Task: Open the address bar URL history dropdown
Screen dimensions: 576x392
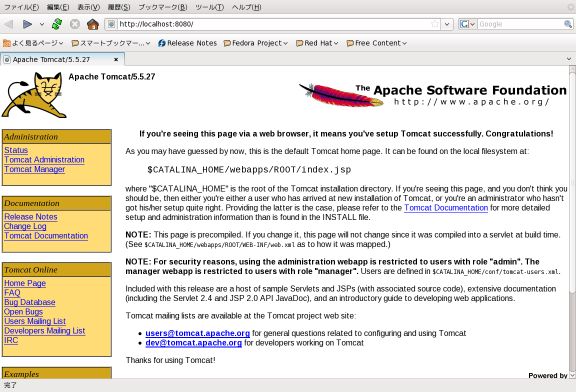Action: (447, 24)
